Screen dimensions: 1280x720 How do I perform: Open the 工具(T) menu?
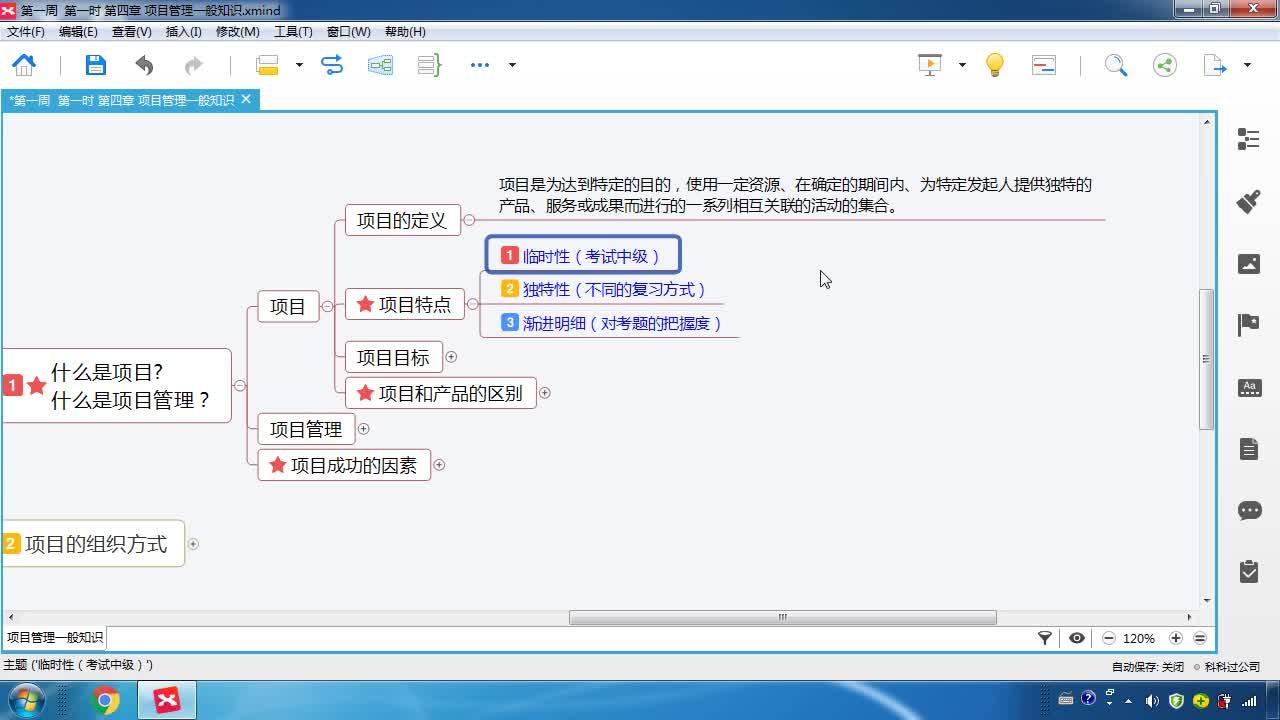click(x=293, y=32)
